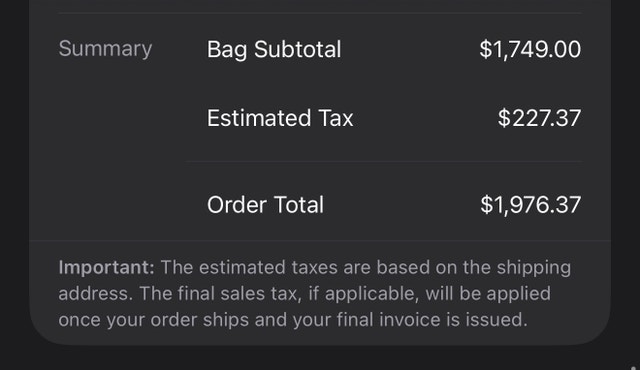This screenshot has height=370, width=640.
Task: Click the word 'Tax' in Estimated Tax
Action: [x=336, y=118]
